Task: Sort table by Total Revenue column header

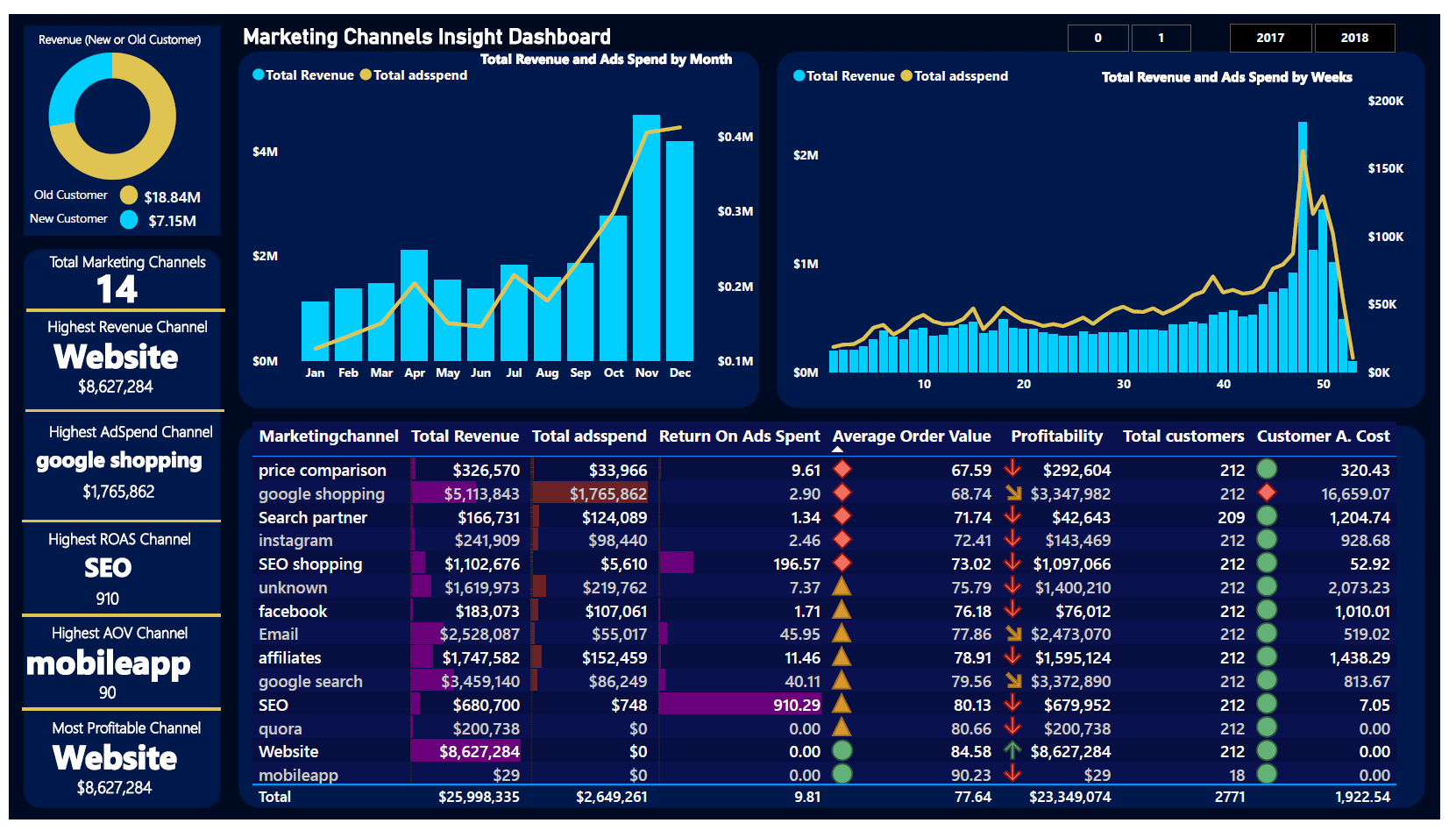Action: (x=465, y=436)
